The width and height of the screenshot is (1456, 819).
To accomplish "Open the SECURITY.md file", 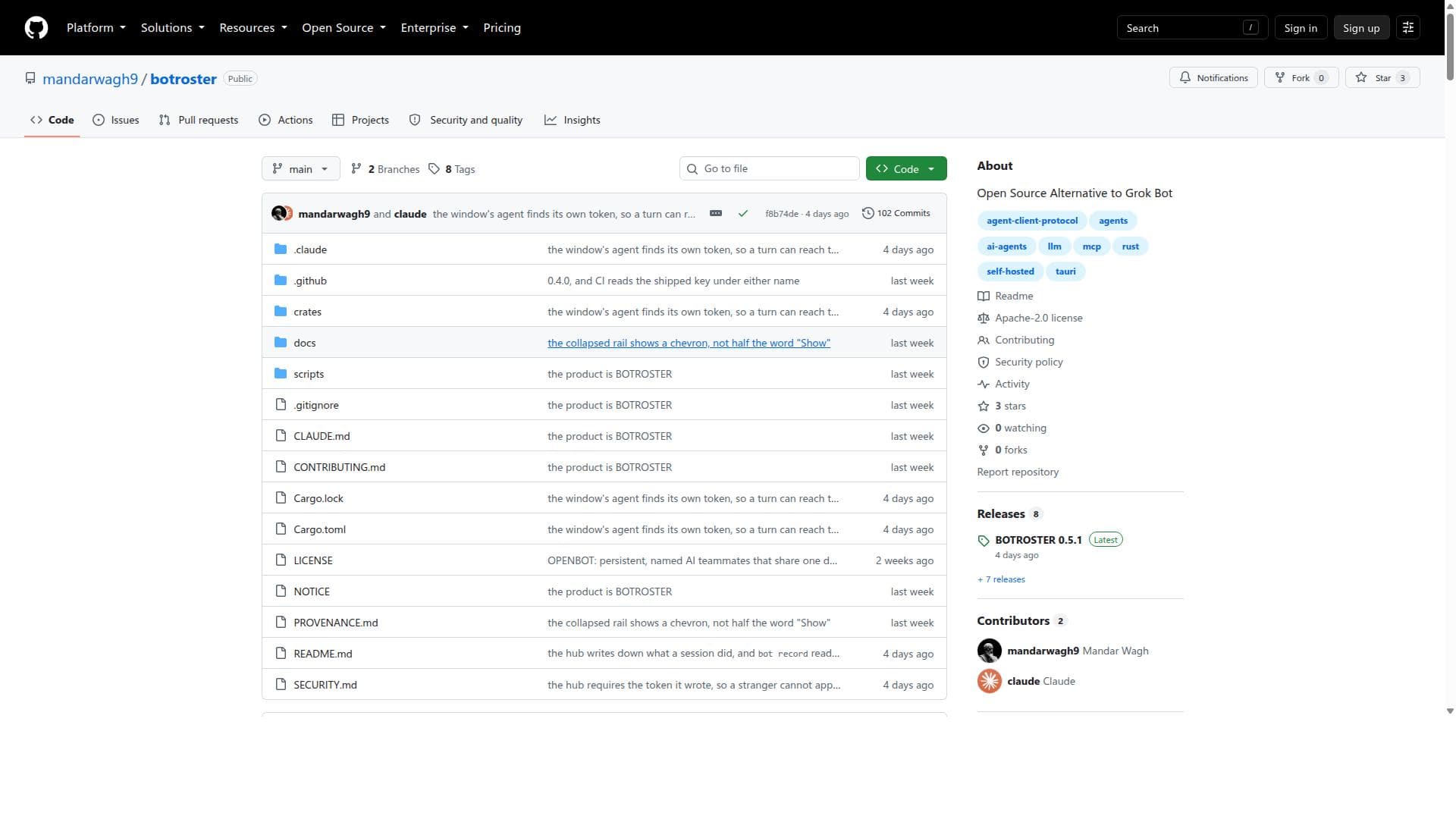I will pos(325,685).
